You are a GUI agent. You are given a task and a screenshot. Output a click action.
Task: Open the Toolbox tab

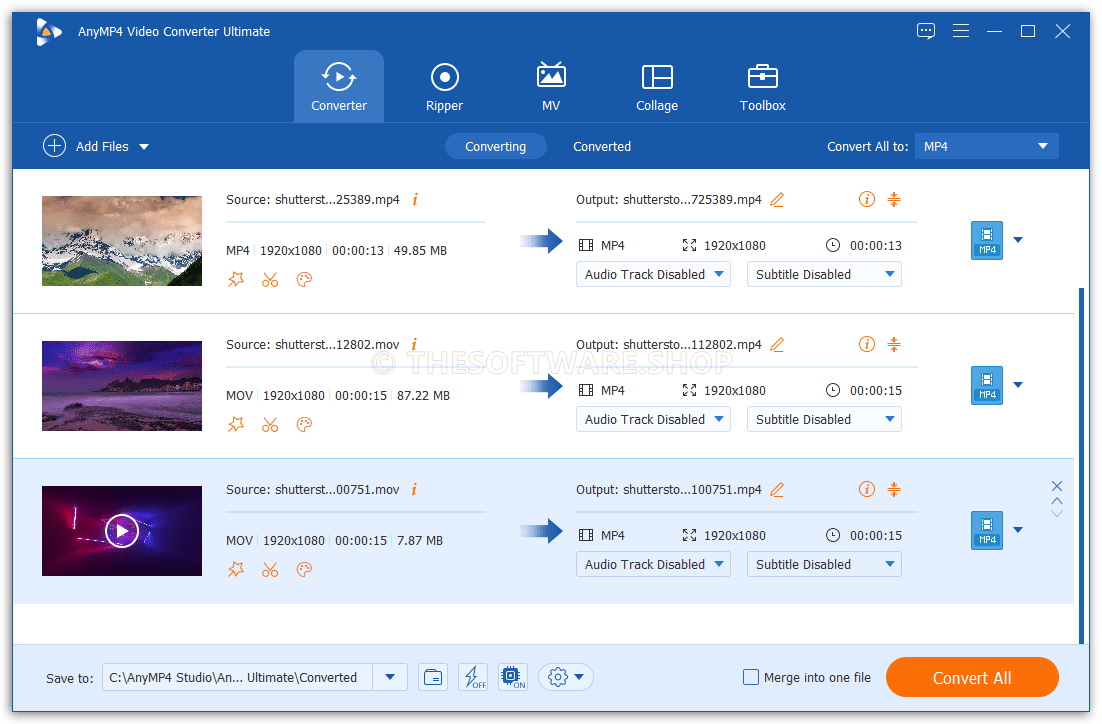[x=763, y=86]
